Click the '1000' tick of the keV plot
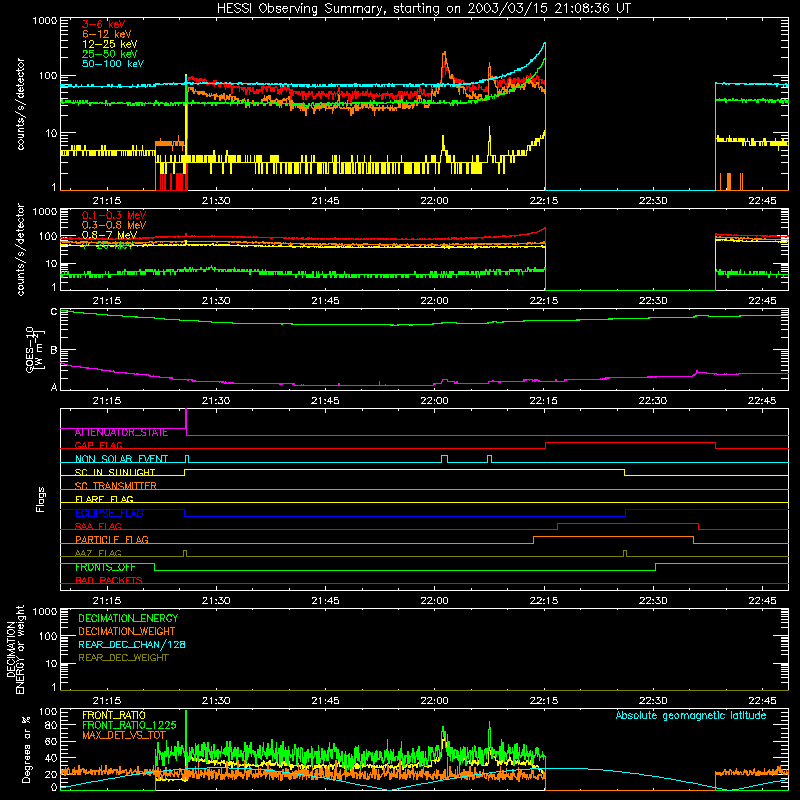 tap(45, 21)
